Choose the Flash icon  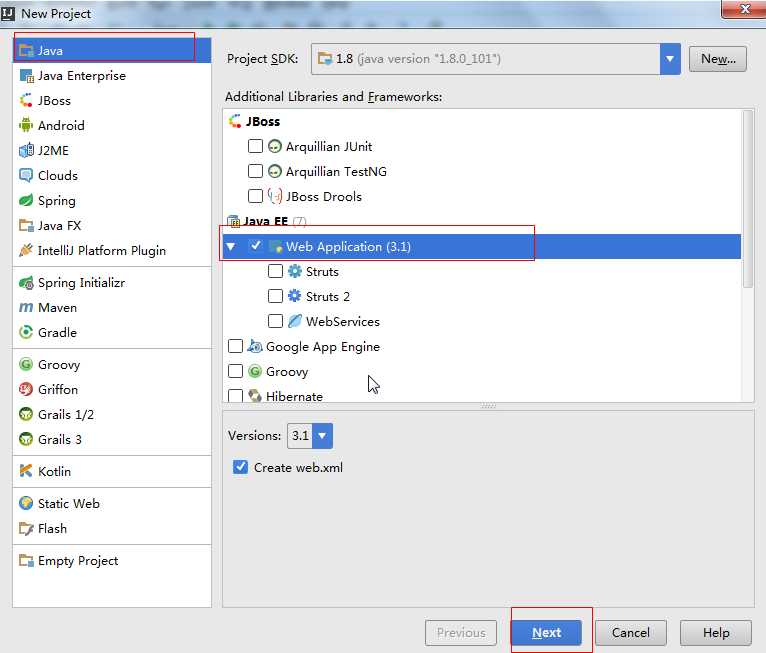26,528
